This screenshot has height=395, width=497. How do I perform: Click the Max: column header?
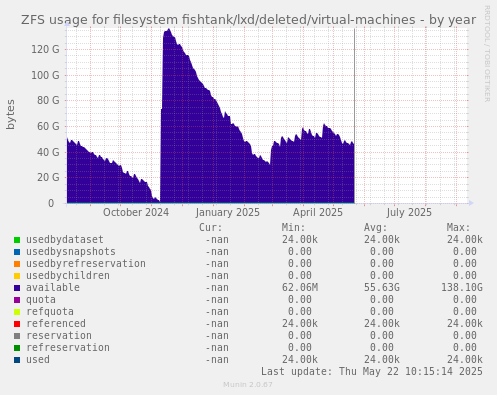coord(458,228)
